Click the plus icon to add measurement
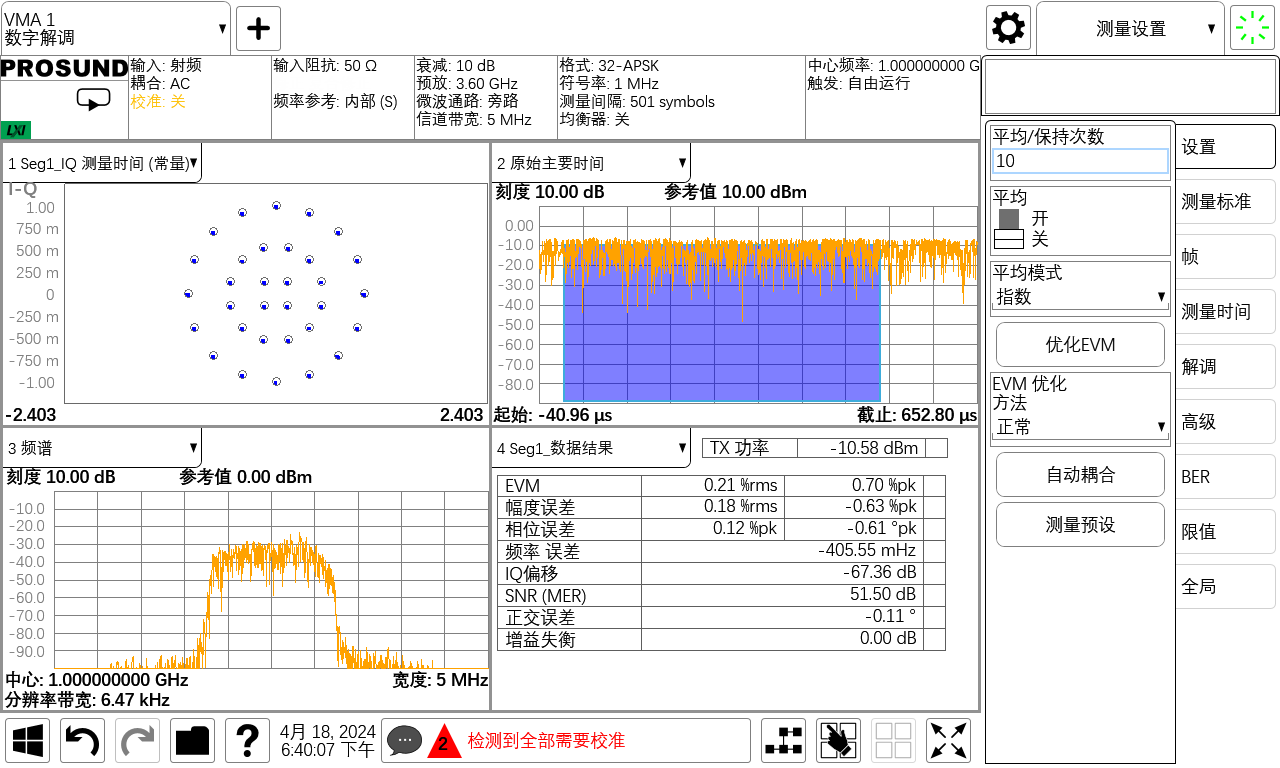 pos(258,28)
